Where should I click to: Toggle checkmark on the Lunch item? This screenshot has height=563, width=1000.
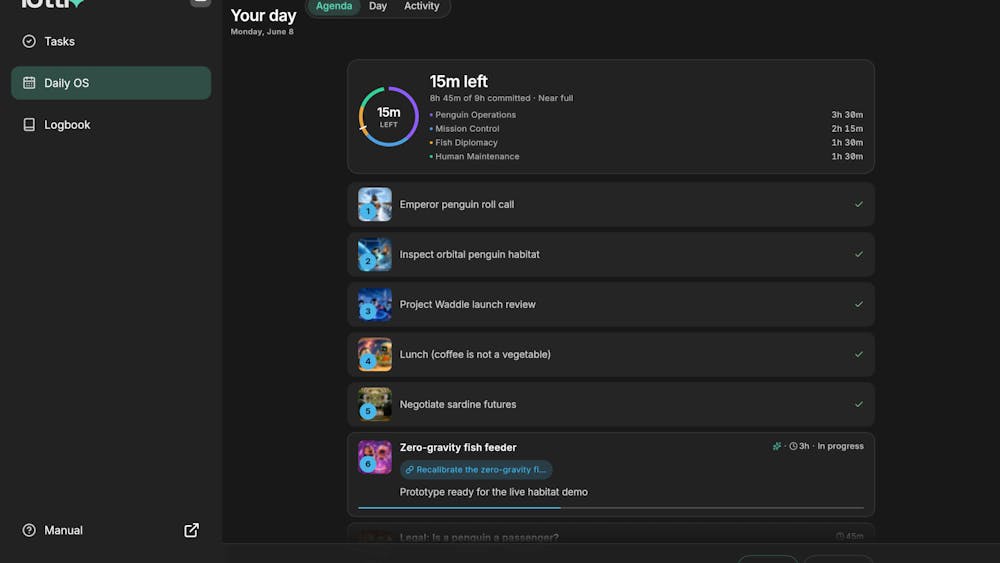pyautogui.click(x=858, y=355)
